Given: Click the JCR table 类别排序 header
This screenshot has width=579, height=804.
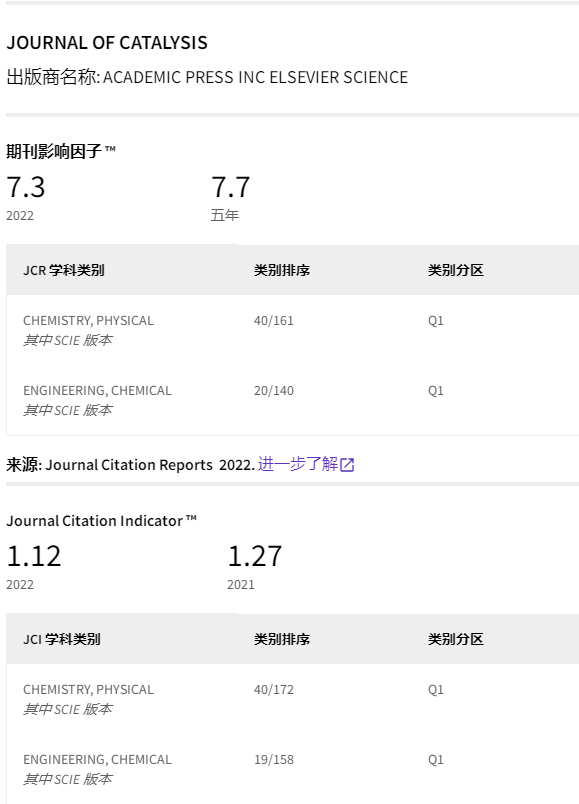Looking at the screenshot, I should click(282, 270).
